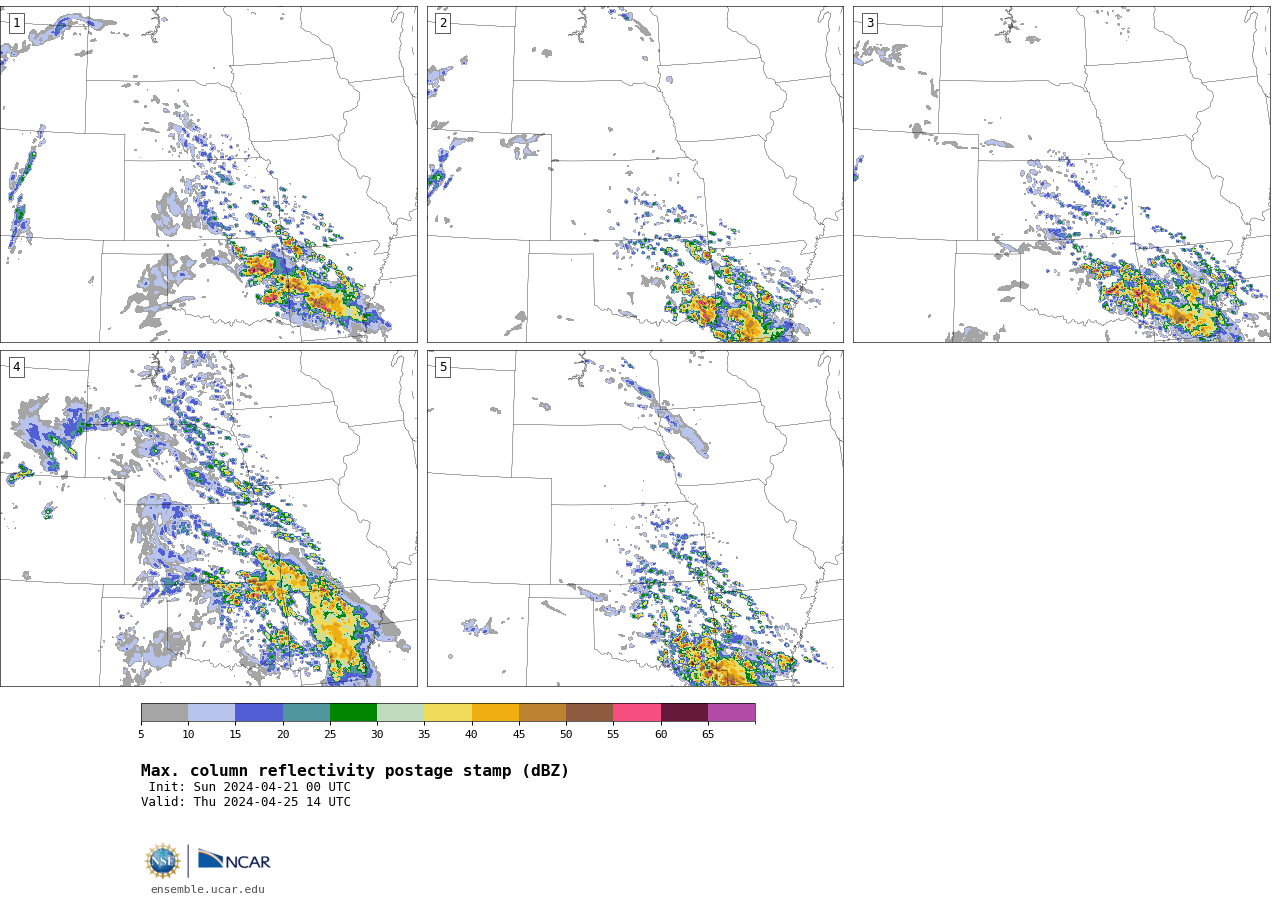Click the blue 15-20 dBZ swatch
The height and width of the screenshot is (901, 1280).
coord(259,712)
